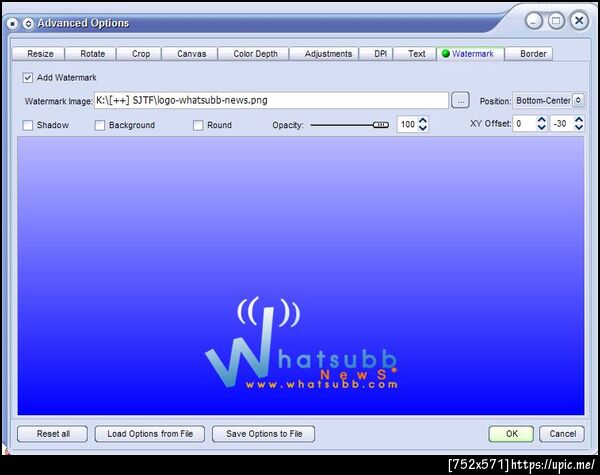Confirm with the OK button
This screenshot has height=475, width=600.
click(511, 434)
